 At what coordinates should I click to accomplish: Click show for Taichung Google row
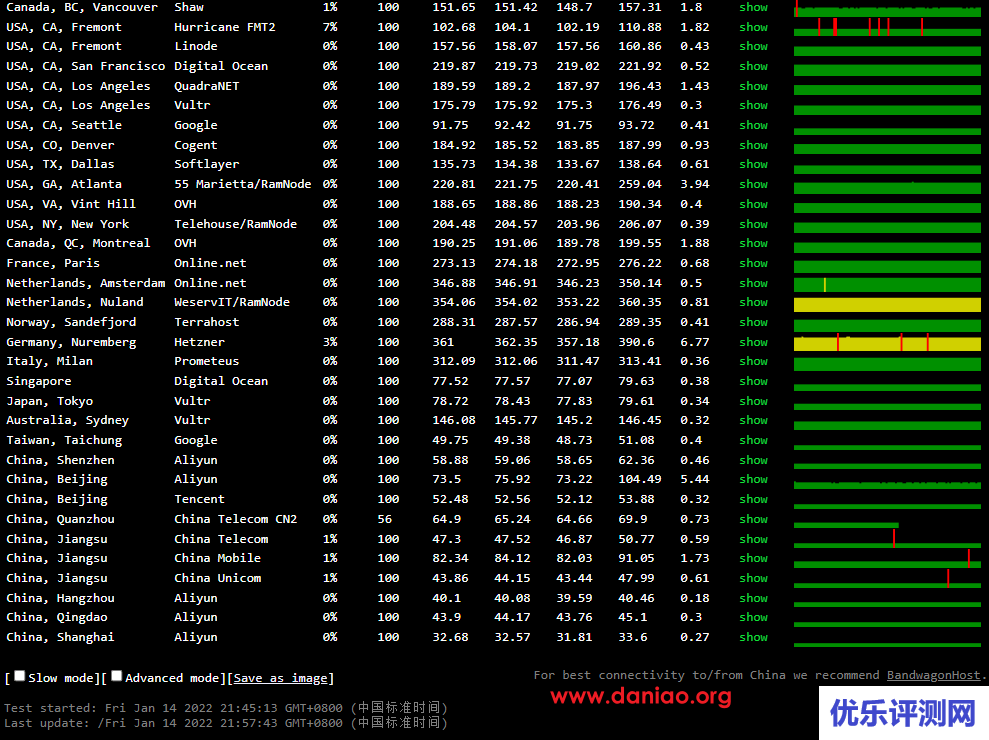pos(754,440)
